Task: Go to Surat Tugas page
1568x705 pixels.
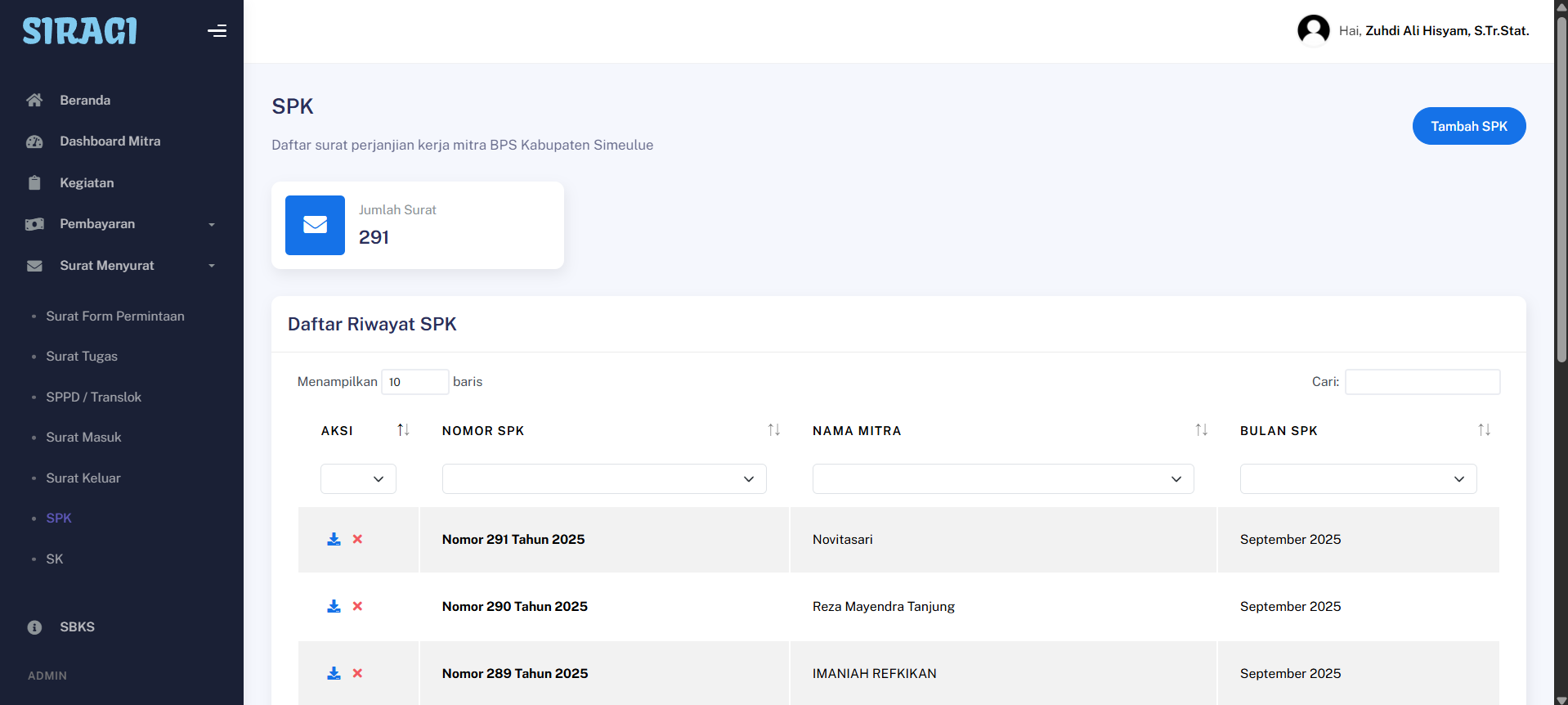Action: pyautogui.click(x=82, y=357)
